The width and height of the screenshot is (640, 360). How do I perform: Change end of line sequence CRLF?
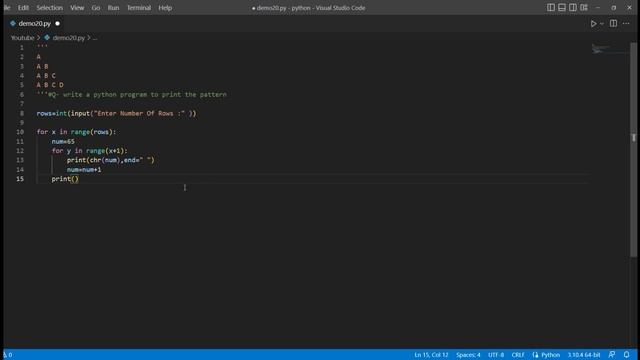pyautogui.click(x=518, y=355)
